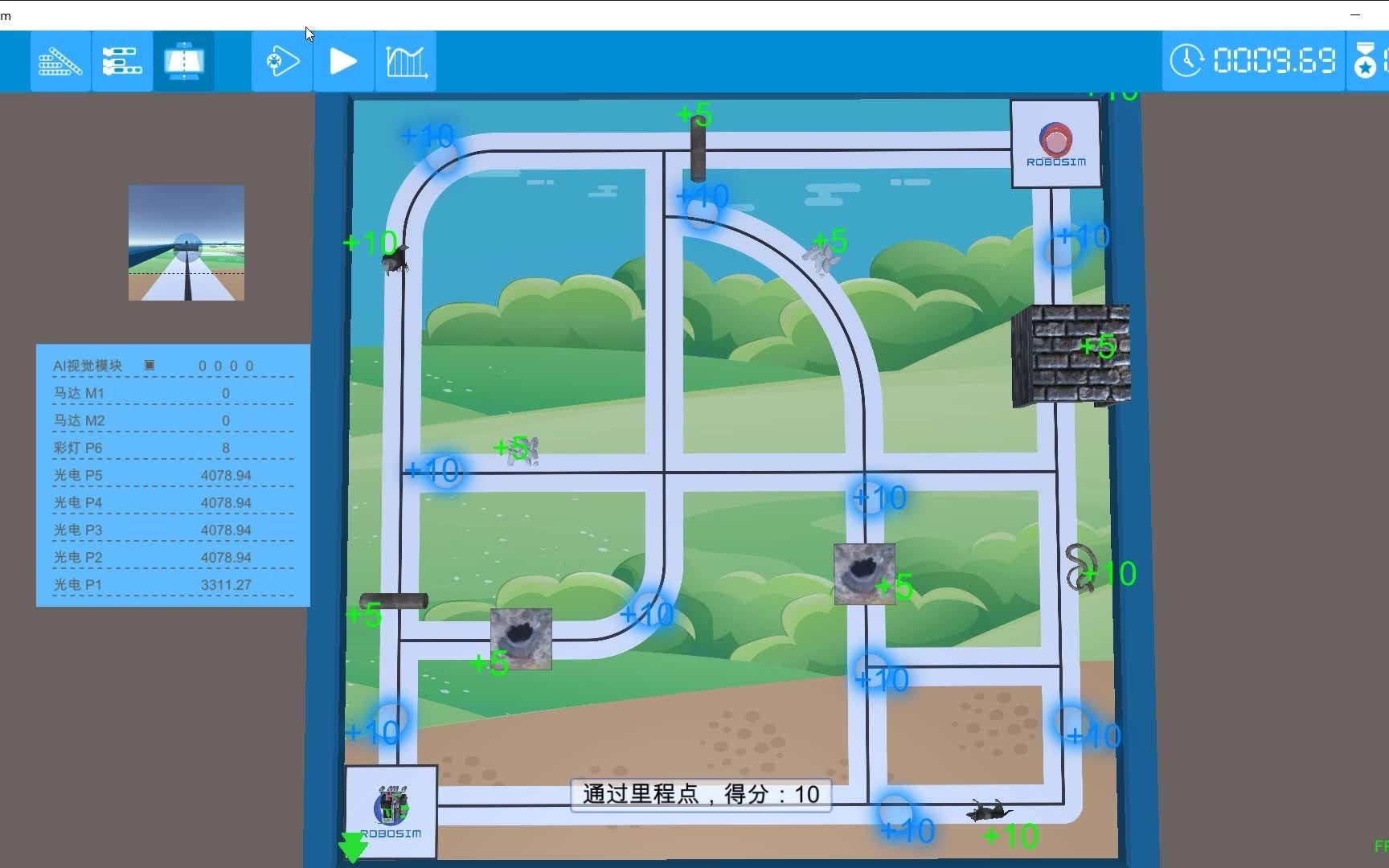
Task: Click the ROBOSIM robot start tile
Action: coord(391,812)
